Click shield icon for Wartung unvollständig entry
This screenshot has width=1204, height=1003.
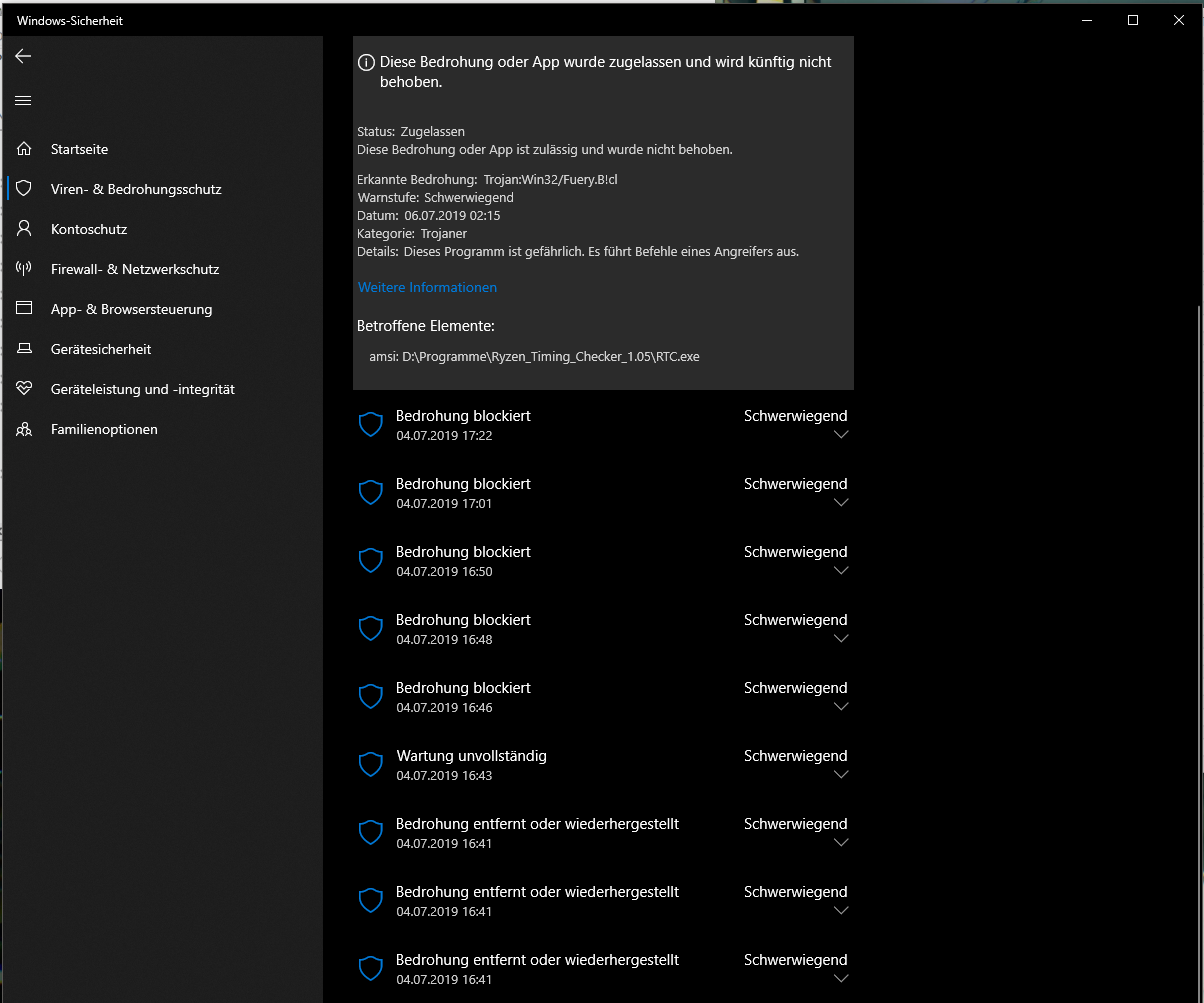tap(371, 765)
